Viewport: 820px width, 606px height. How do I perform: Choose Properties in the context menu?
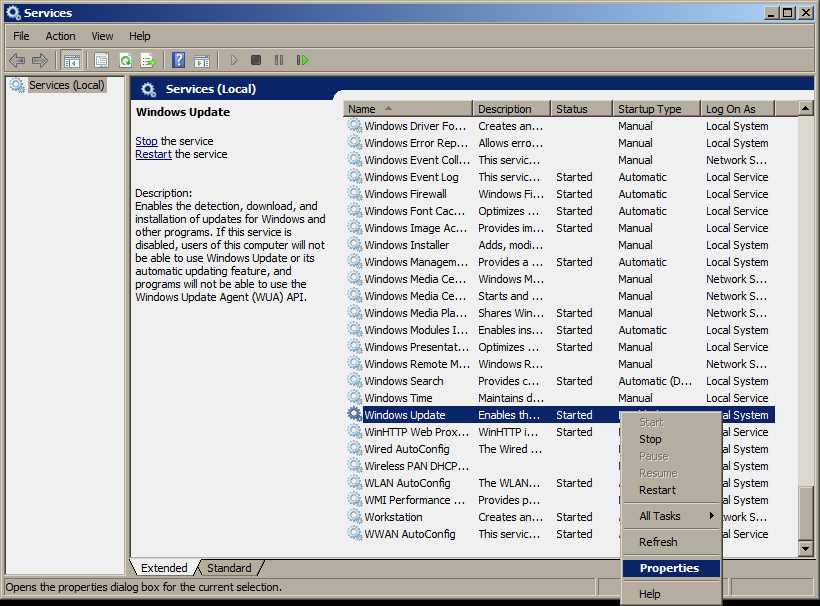click(671, 568)
